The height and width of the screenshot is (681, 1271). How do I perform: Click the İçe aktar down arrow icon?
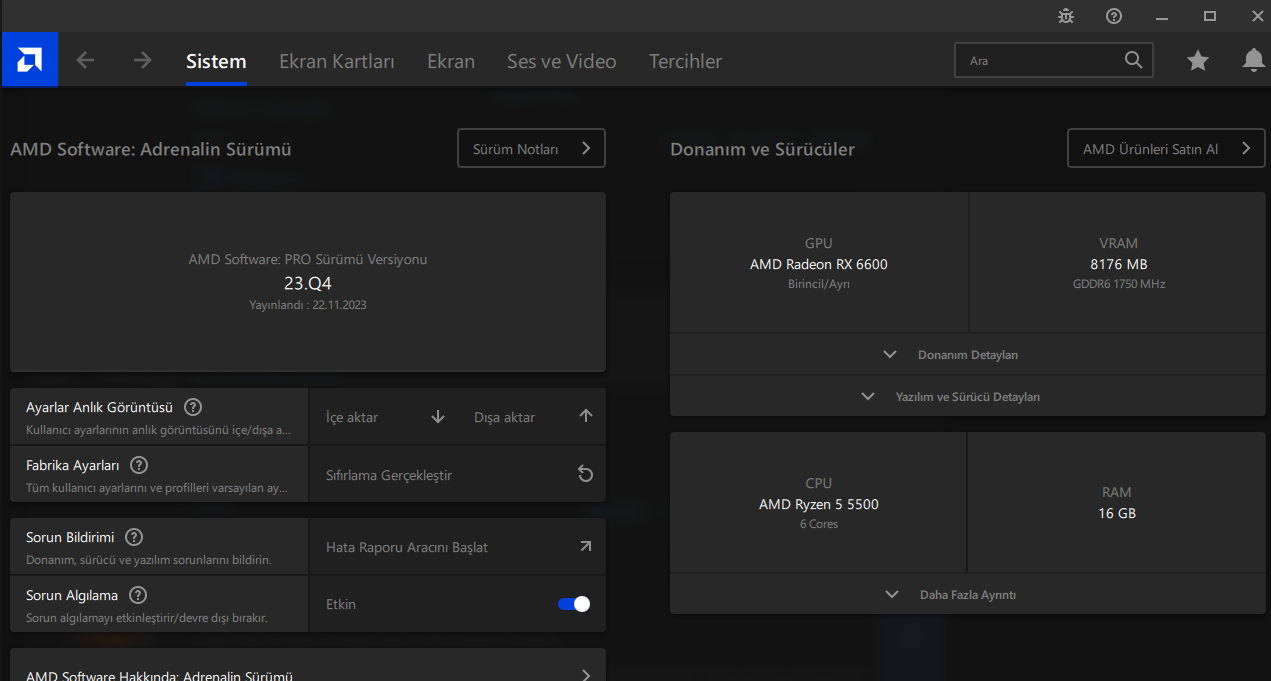tap(437, 417)
